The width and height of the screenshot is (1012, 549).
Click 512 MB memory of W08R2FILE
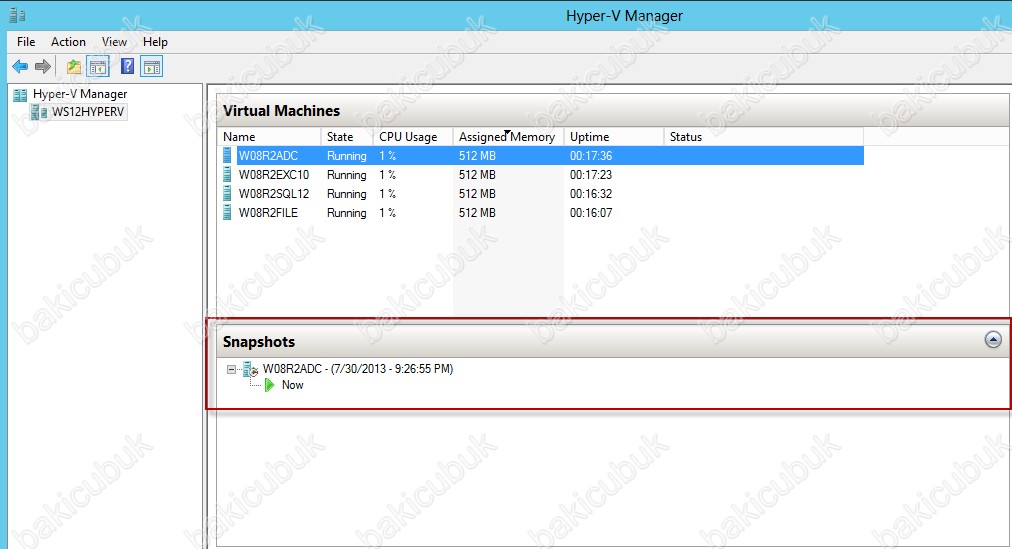(477, 212)
